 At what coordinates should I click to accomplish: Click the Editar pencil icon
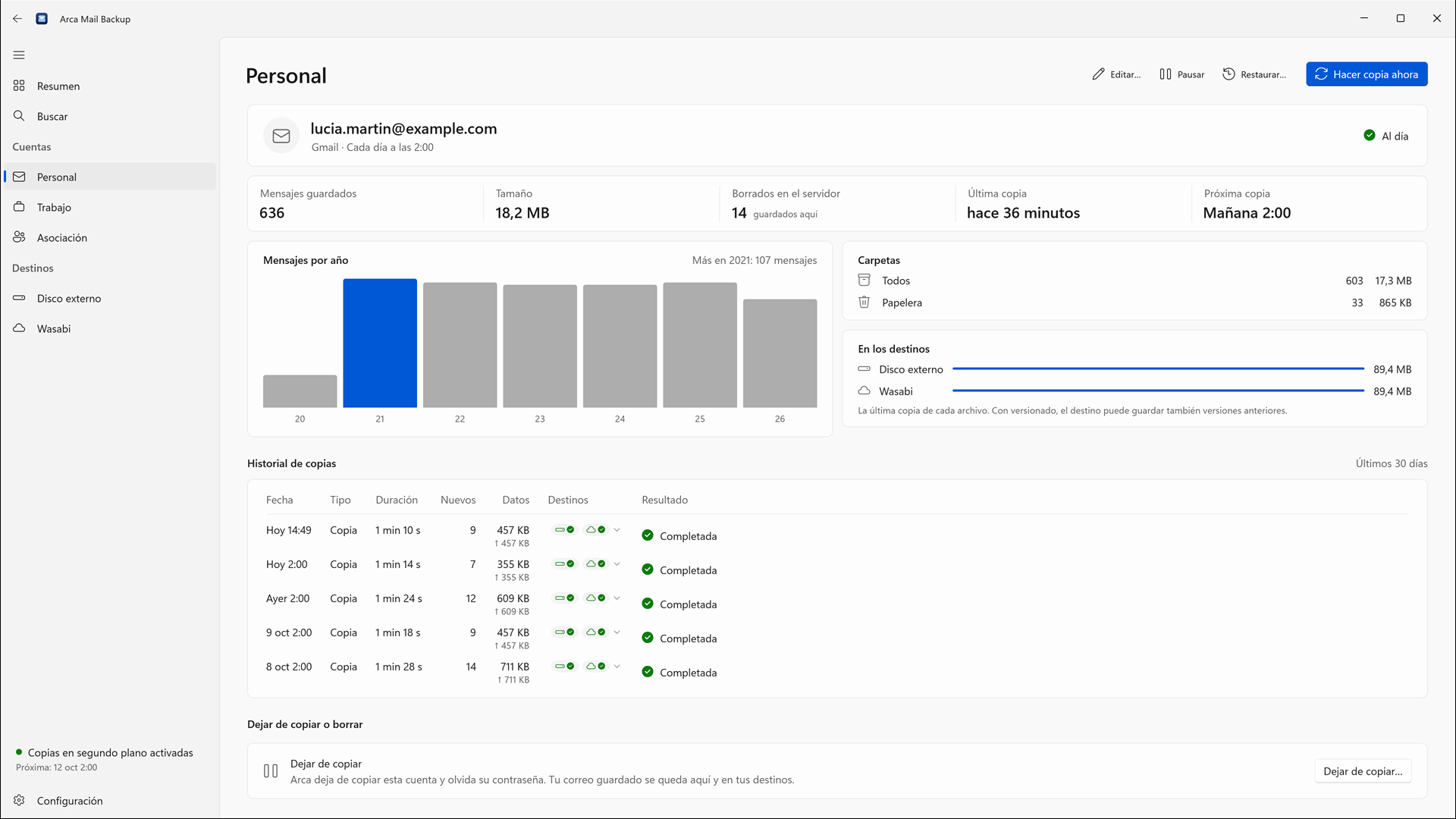point(1098,74)
